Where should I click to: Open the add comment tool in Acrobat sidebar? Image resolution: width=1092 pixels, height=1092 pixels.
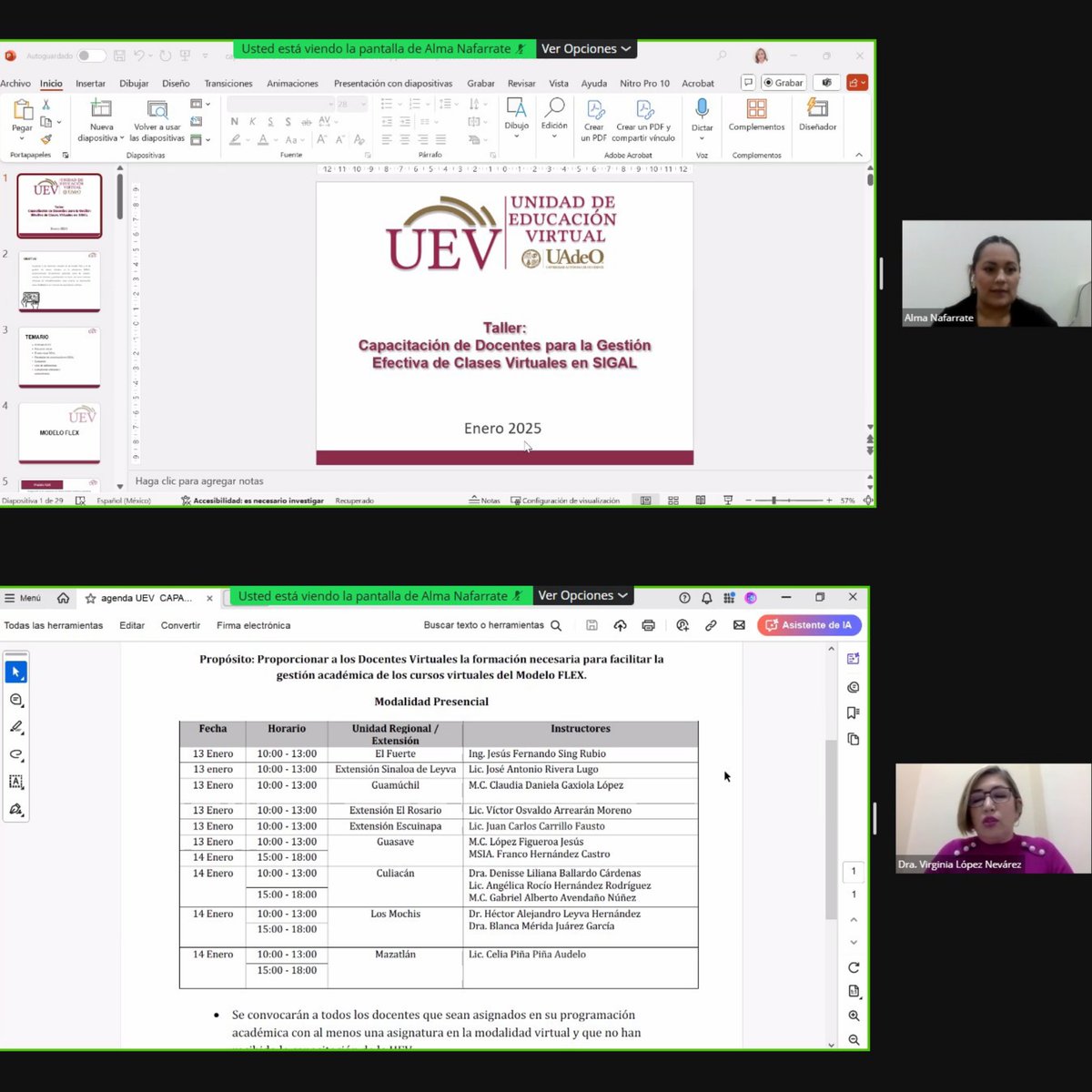[16, 699]
